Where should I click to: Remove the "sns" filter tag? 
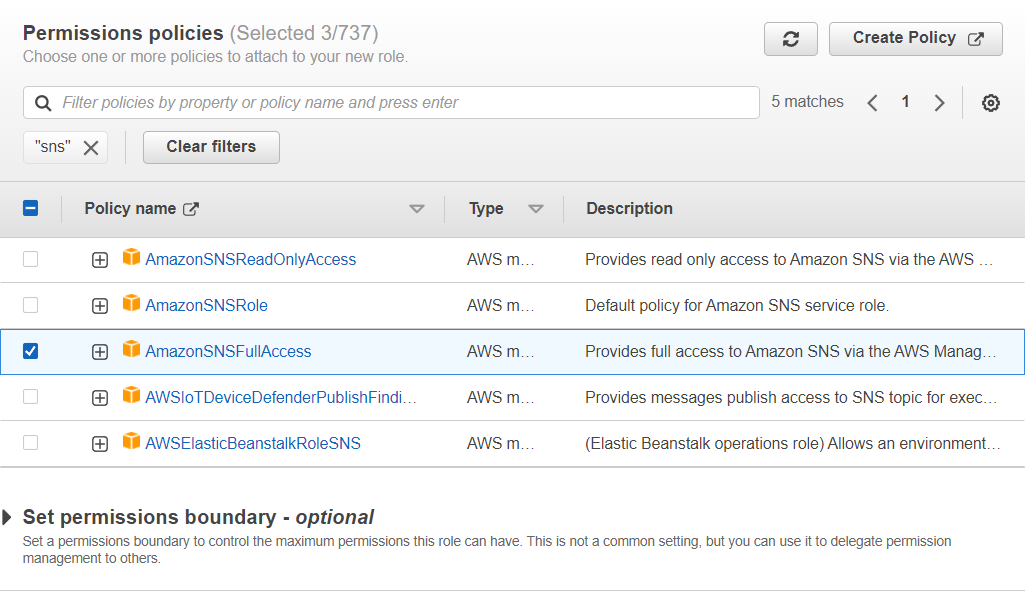coord(91,148)
